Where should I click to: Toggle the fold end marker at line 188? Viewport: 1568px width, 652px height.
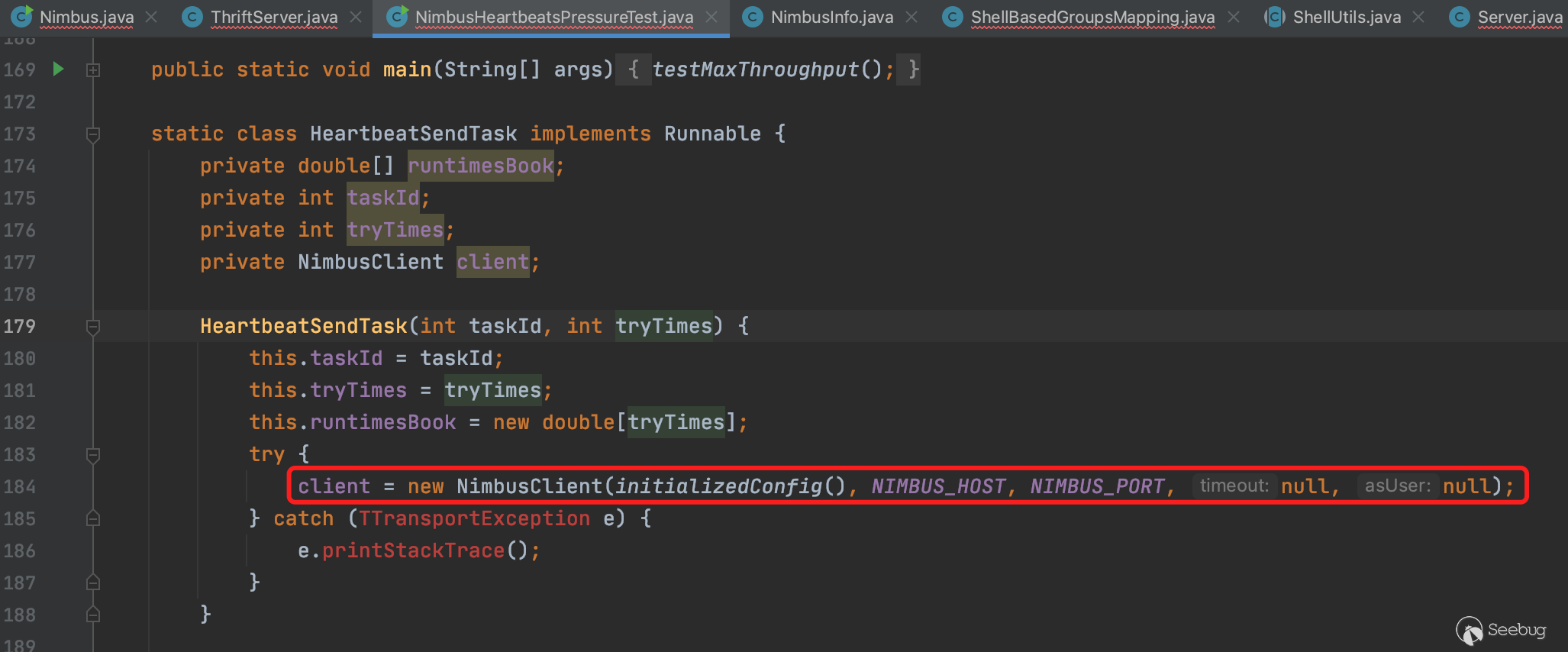(93, 615)
